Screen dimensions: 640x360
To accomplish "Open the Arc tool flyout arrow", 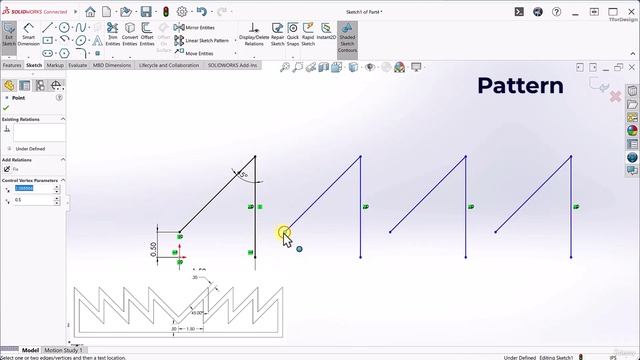I will (x=72, y=40).
